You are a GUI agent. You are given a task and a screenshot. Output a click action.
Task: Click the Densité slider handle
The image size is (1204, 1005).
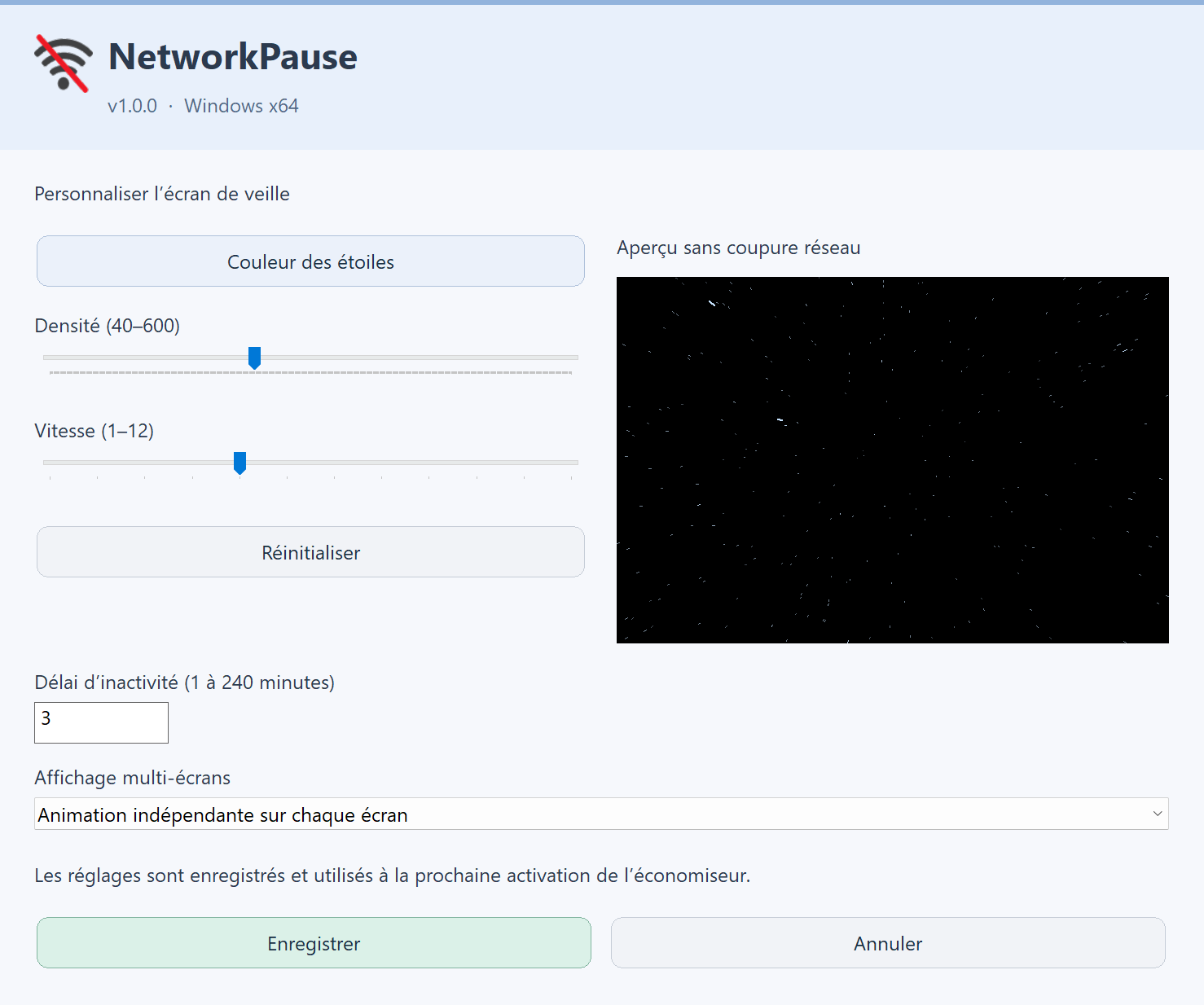click(x=254, y=358)
